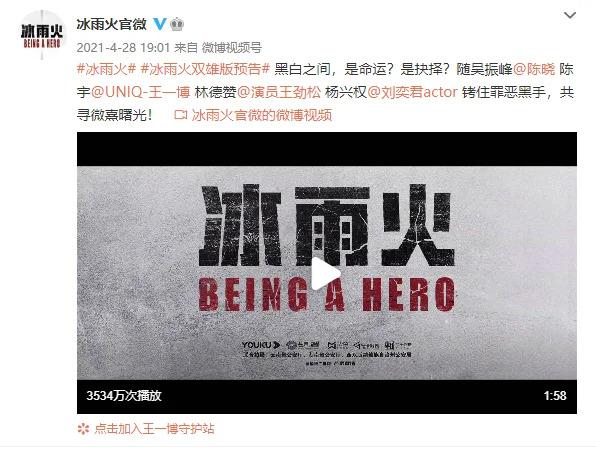Click 点击加入王一博守护站 link
596x450 pixels.
pos(154,429)
